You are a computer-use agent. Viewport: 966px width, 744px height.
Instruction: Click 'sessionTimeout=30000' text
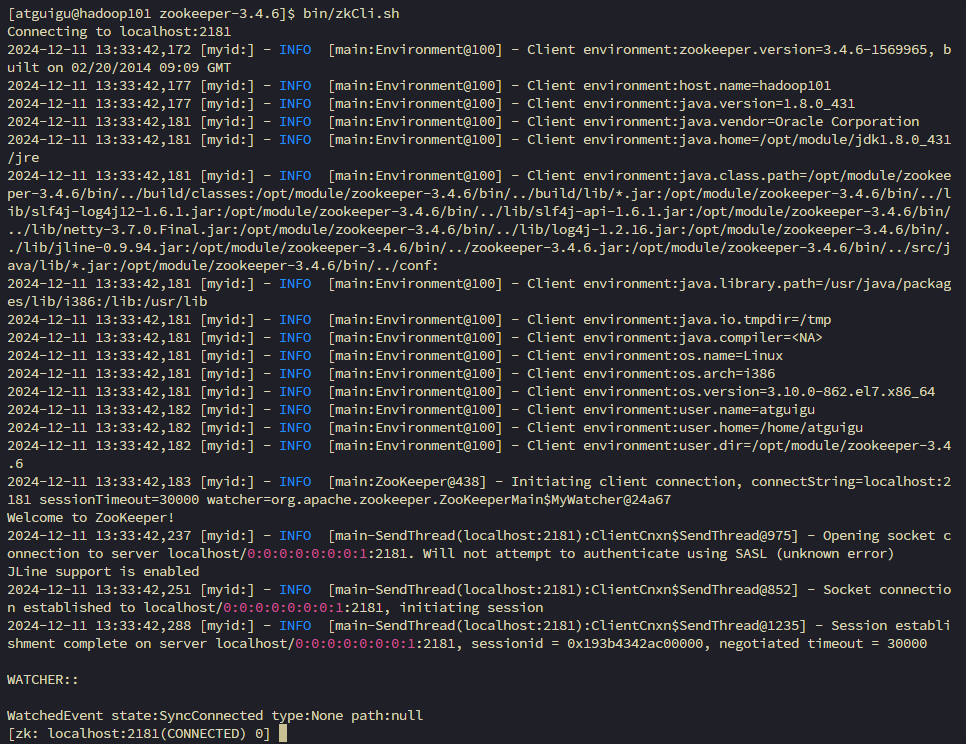[119, 499]
